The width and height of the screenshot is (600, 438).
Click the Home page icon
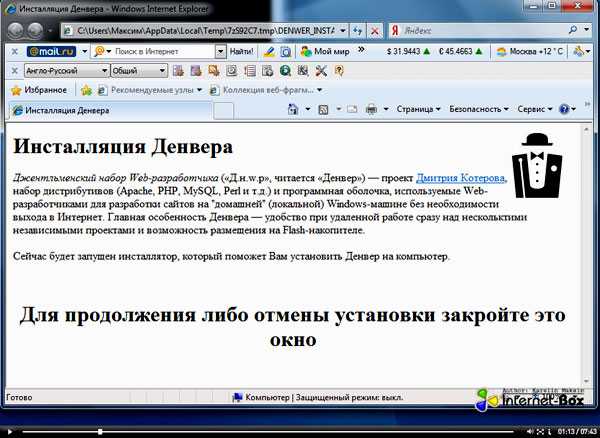293,110
